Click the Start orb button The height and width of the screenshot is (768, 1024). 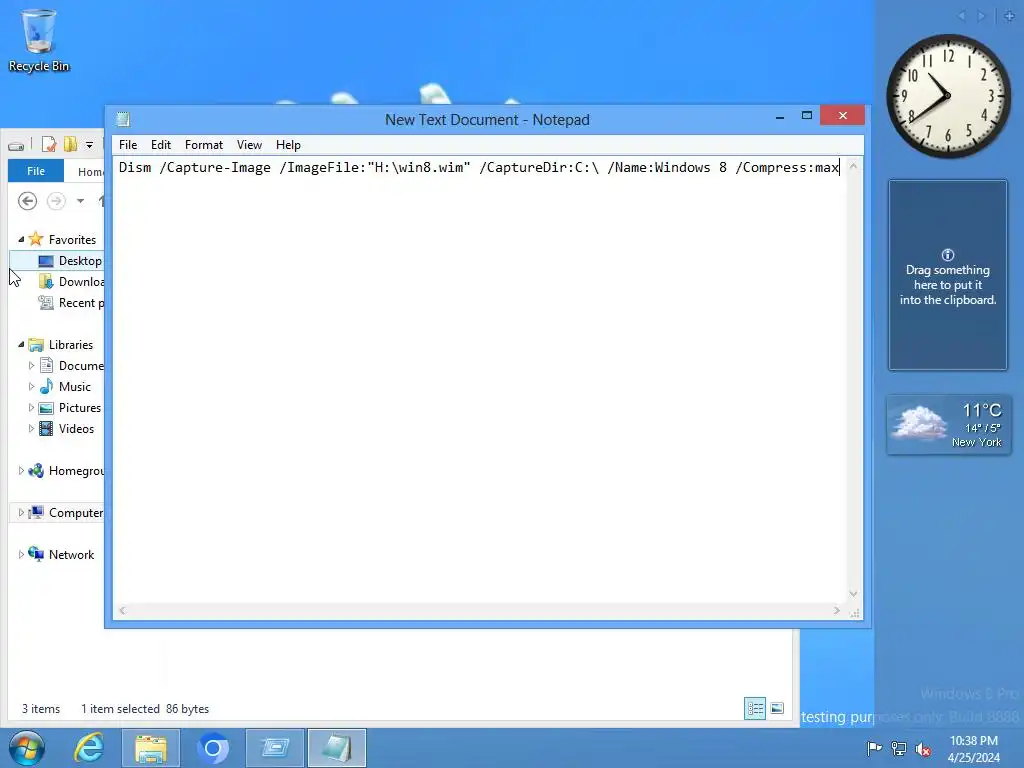pyautogui.click(x=27, y=748)
